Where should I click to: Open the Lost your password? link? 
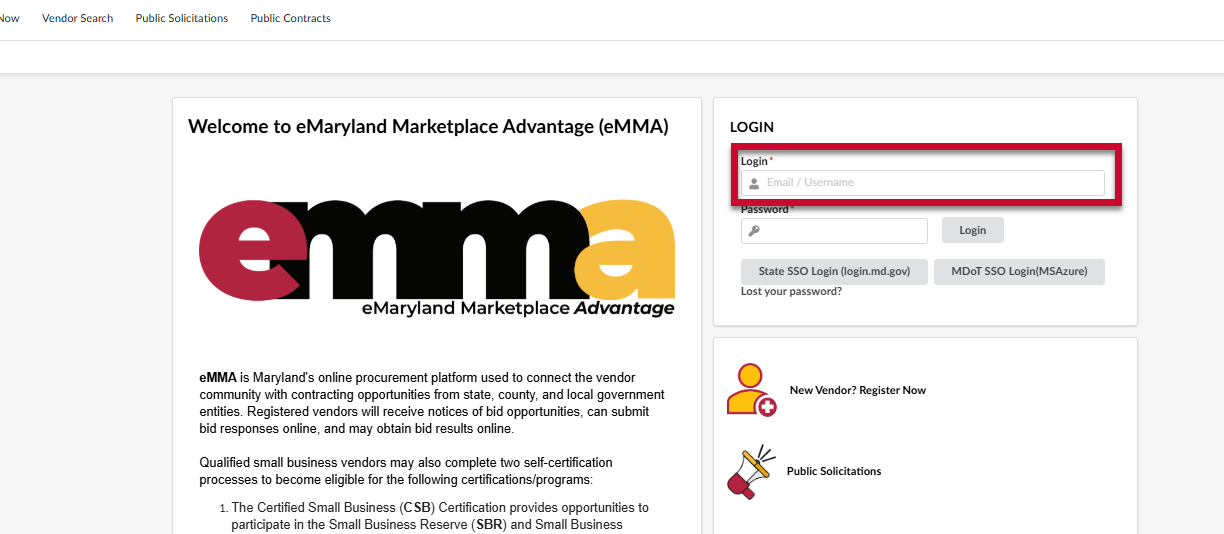[x=791, y=292]
